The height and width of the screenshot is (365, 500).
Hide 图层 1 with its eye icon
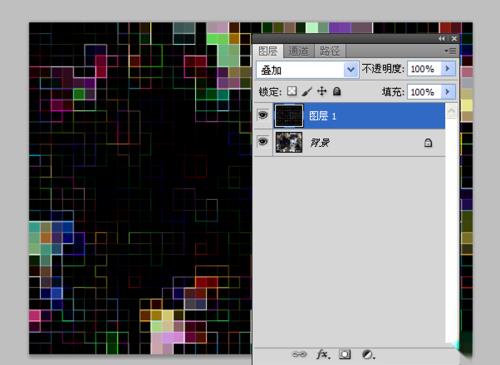point(263,115)
